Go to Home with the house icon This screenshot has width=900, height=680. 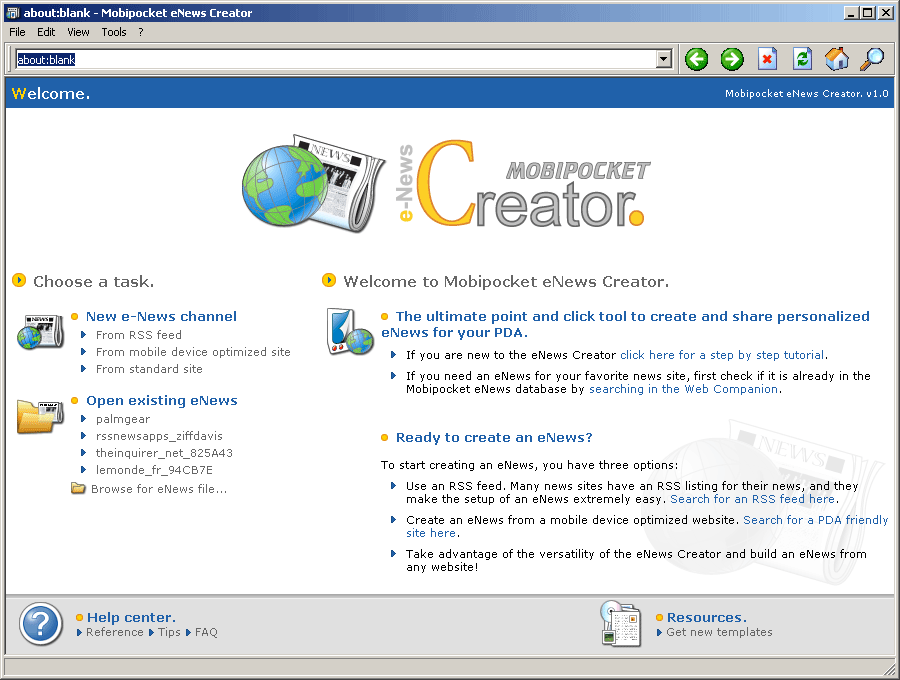pos(837,59)
